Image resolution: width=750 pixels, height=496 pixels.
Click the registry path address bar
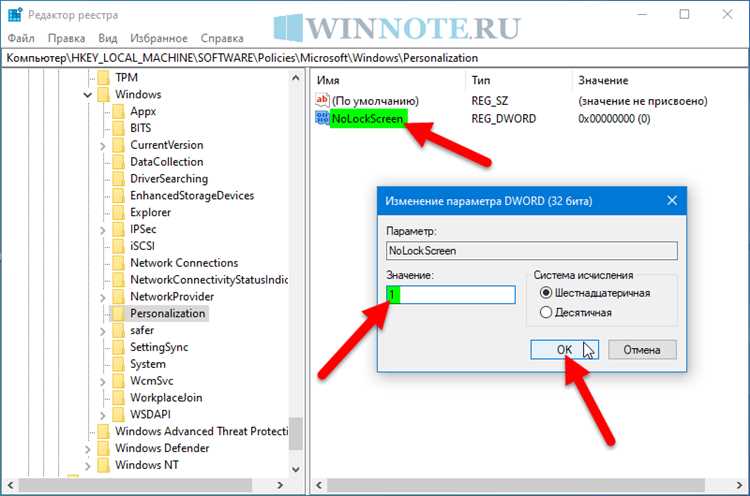375,58
